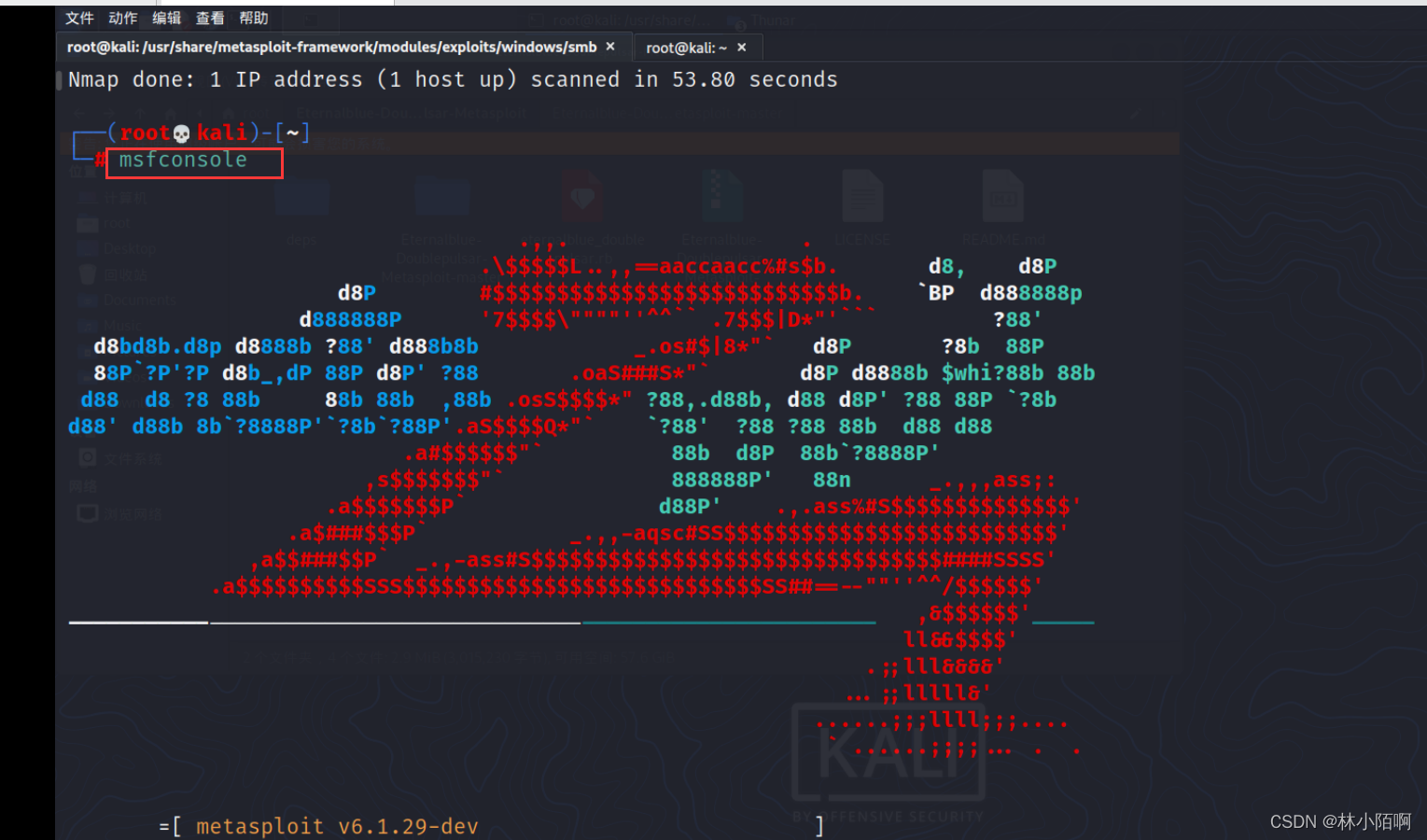Close the exploits/windows/smb terminal tab
The width and height of the screenshot is (1427, 840).
pyautogui.click(x=610, y=46)
